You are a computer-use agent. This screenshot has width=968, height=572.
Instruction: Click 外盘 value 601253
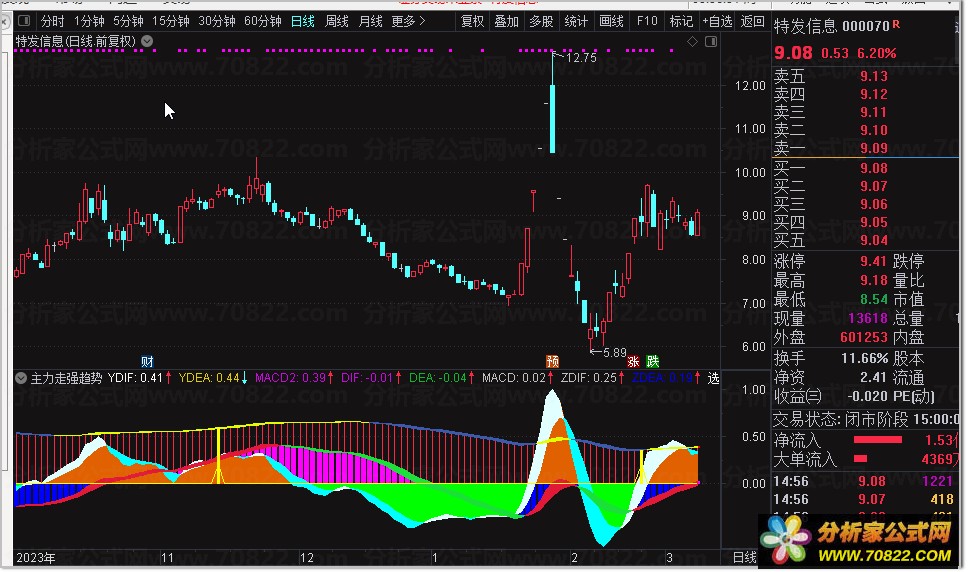(x=864, y=337)
